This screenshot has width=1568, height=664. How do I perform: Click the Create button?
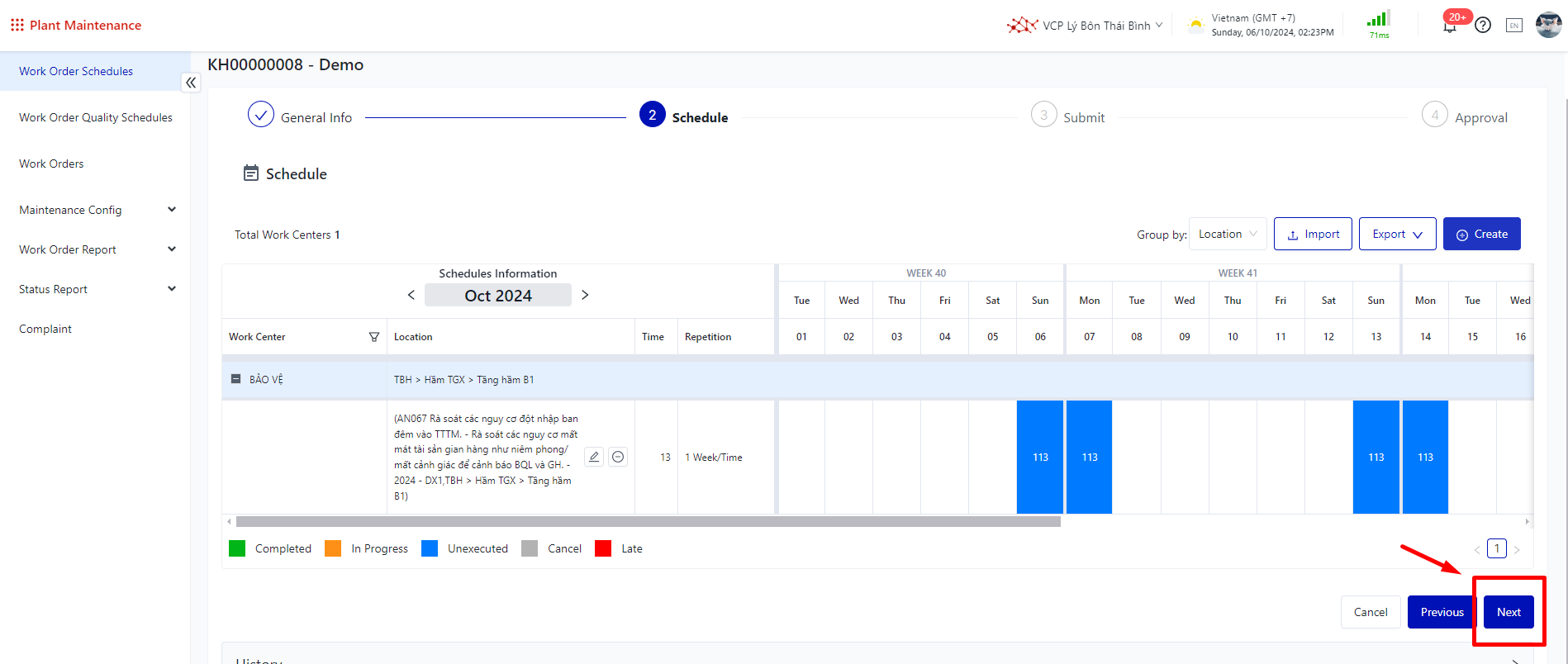[x=1481, y=234]
